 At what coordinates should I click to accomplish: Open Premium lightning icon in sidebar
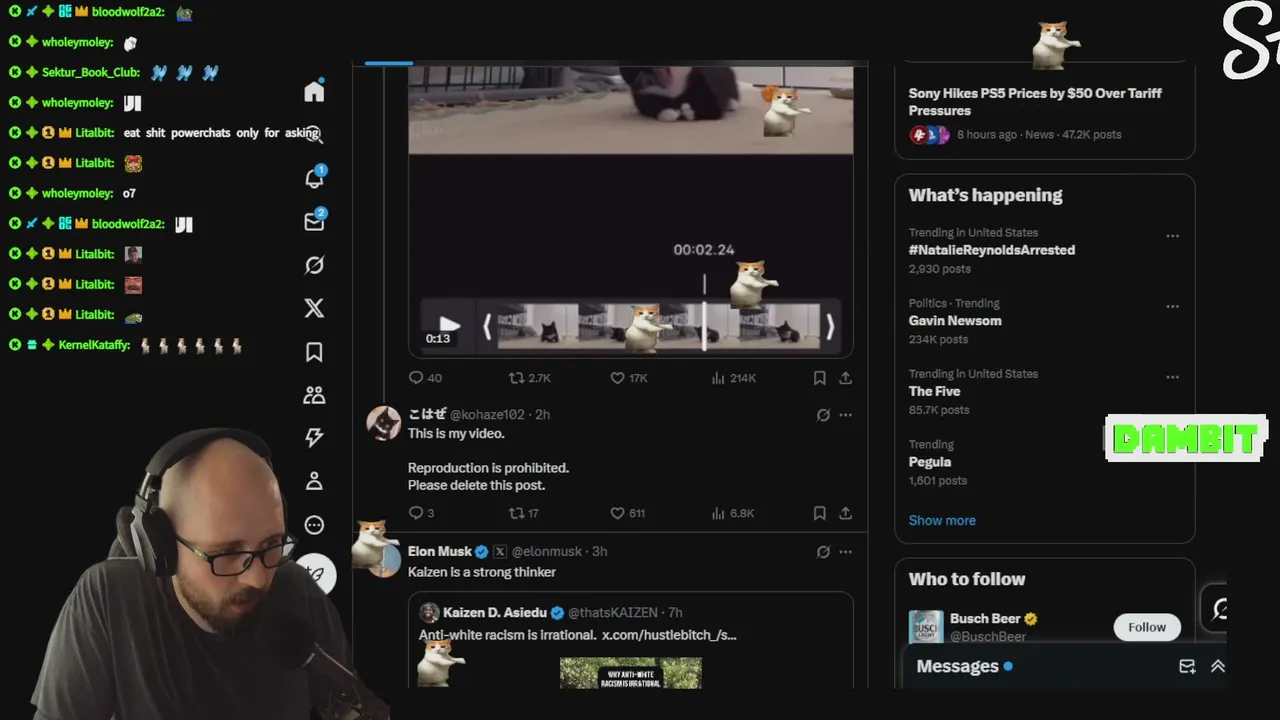[x=314, y=438]
